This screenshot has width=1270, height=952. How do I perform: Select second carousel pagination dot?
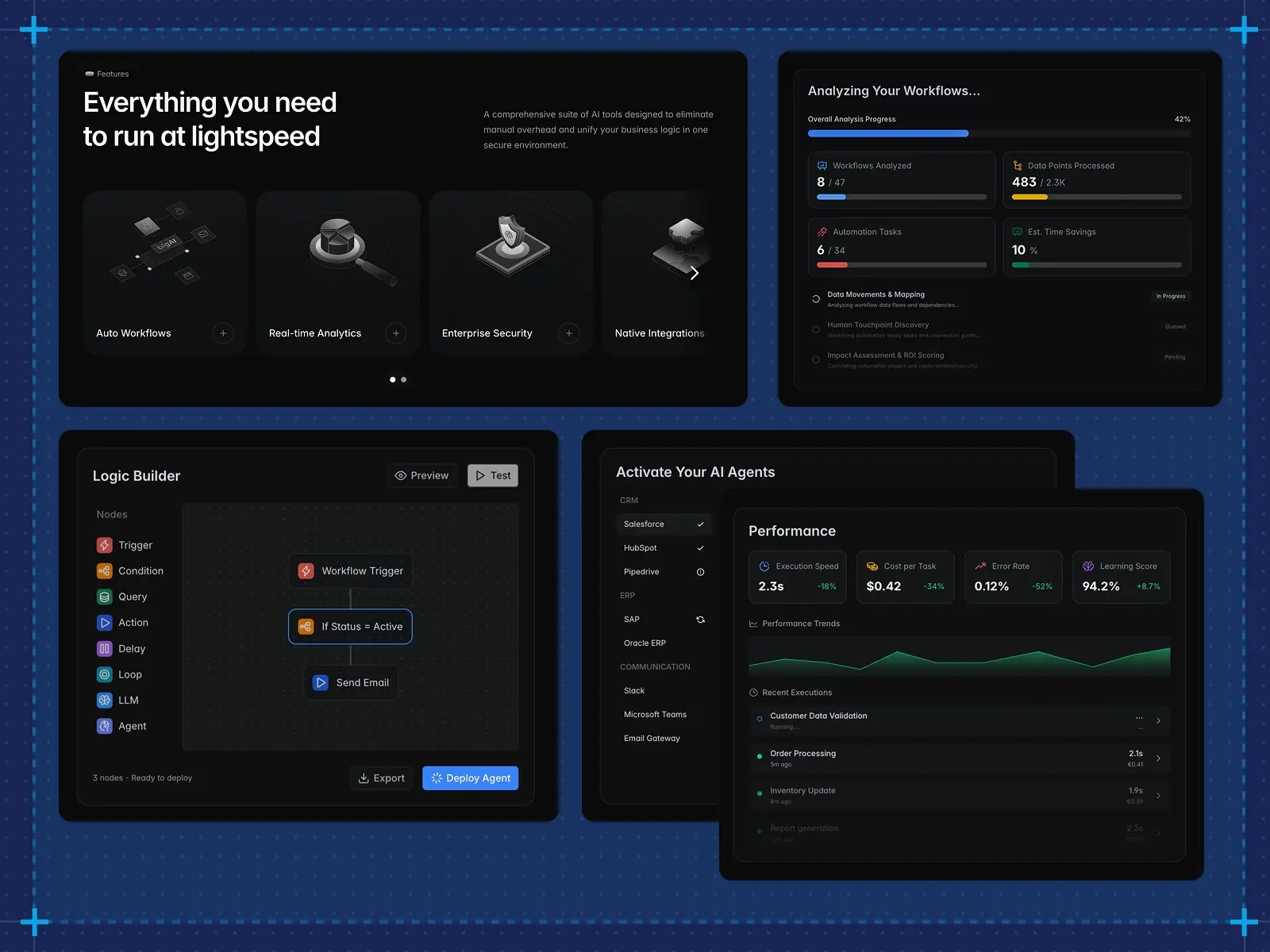click(404, 379)
